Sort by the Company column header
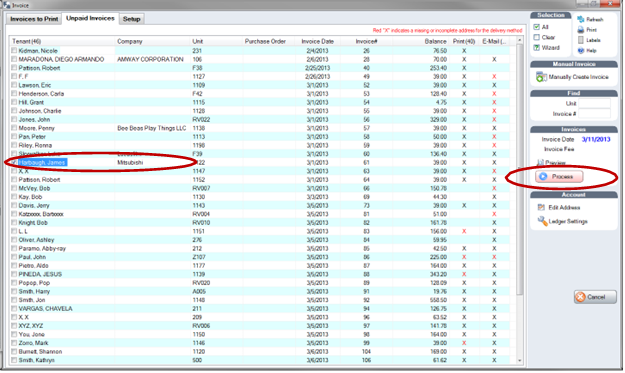This screenshot has width=625, height=373. point(153,41)
